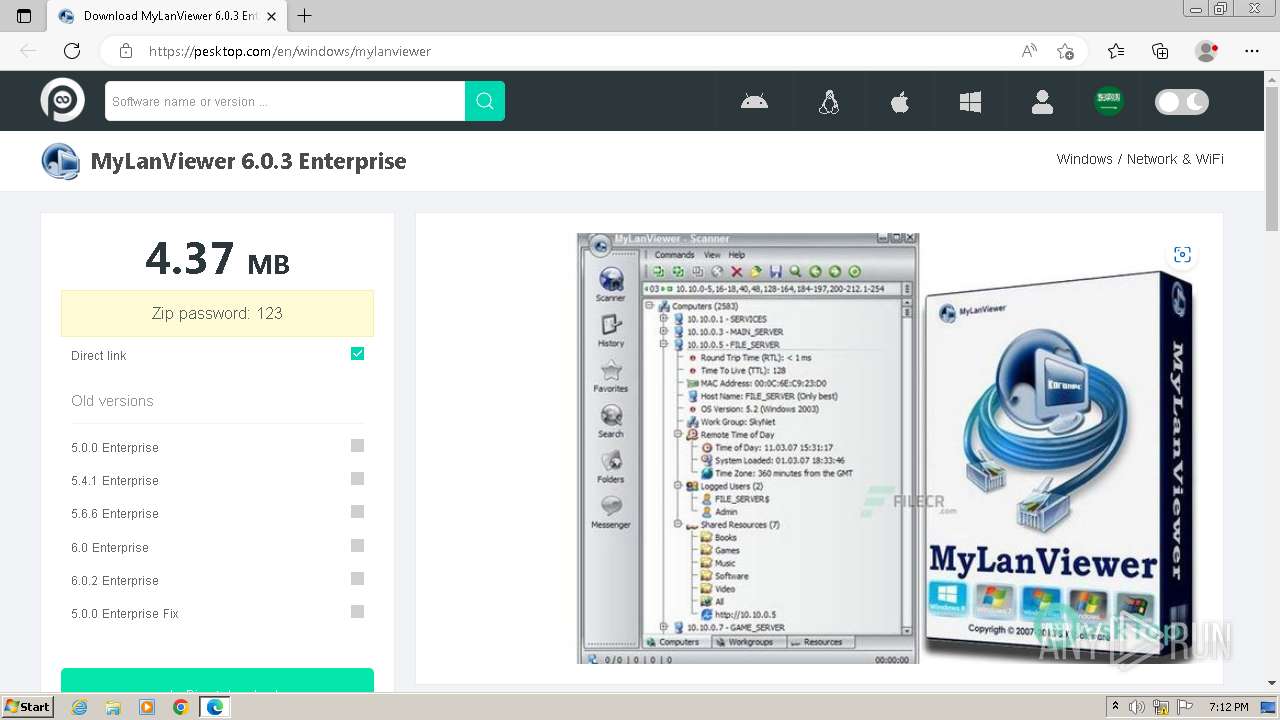Viewport: 1280px width, 720px height.
Task: Check the 5.0.0 Enterprise checkbox
Action: click(357, 446)
